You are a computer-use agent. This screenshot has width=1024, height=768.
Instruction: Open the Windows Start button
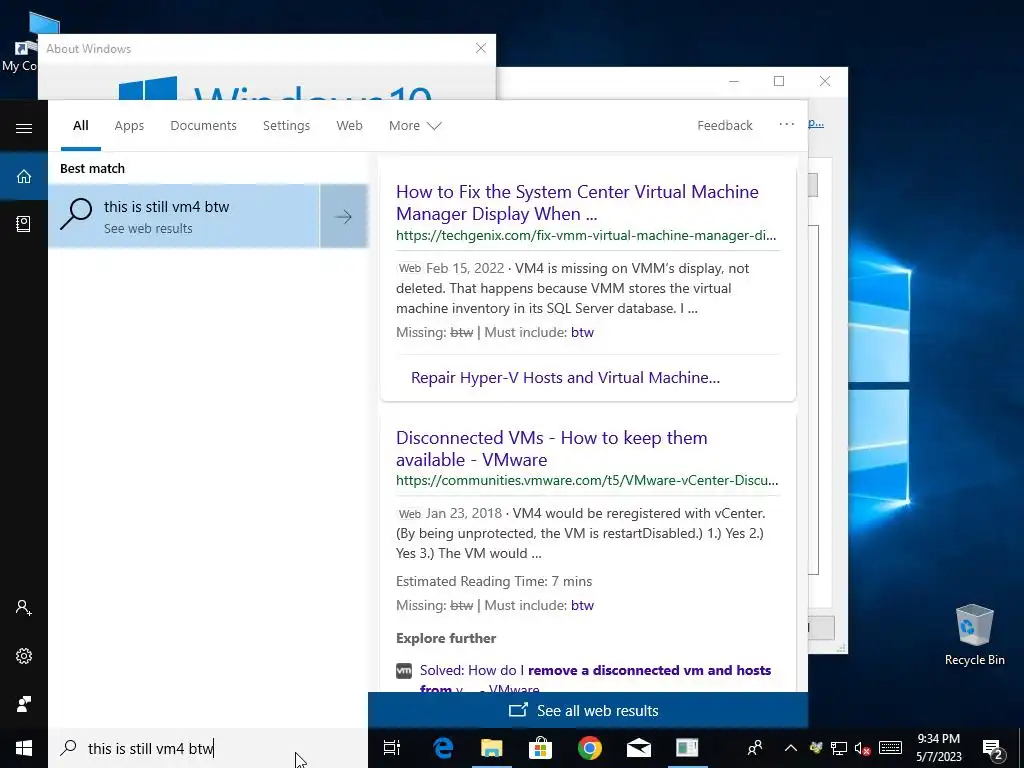pyautogui.click(x=24, y=748)
